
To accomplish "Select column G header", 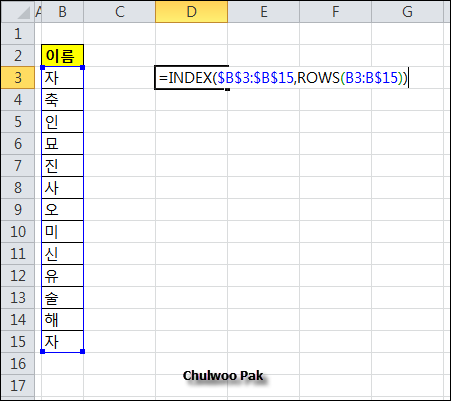I will pyautogui.click(x=407, y=12).
